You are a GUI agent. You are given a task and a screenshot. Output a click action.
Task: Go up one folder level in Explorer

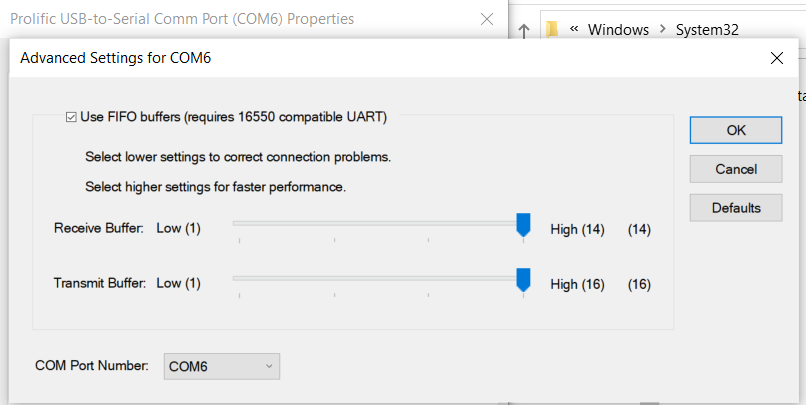coord(524,31)
